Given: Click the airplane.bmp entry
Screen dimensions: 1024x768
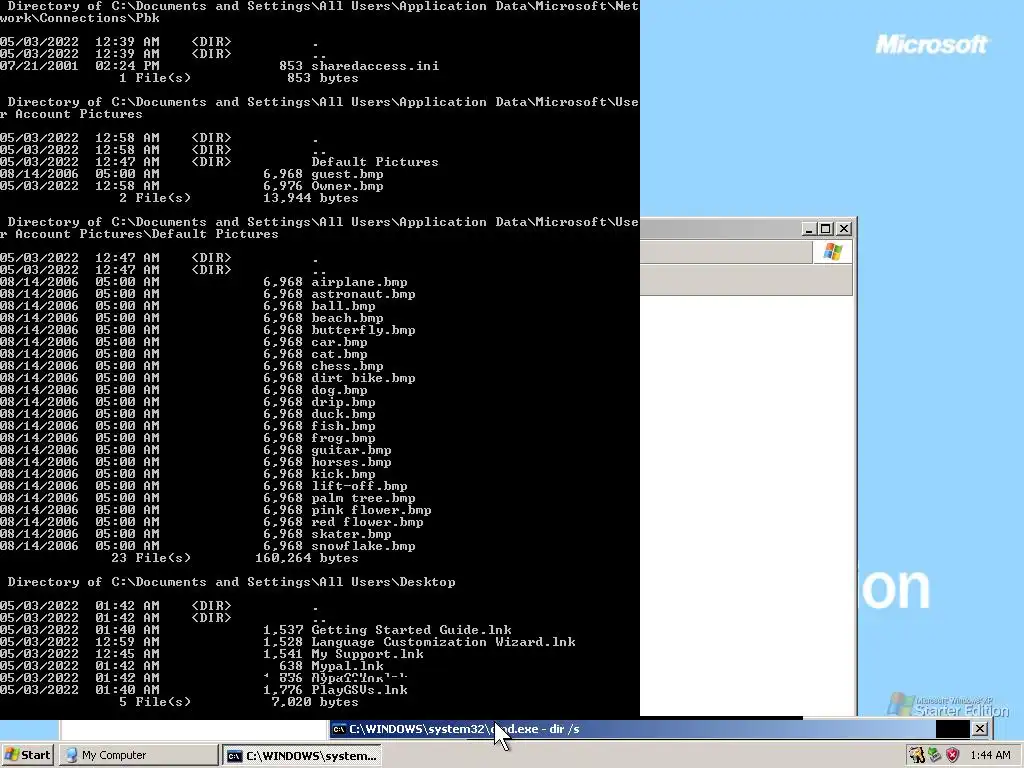Looking at the screenshot, I should (x=359, y=282).
